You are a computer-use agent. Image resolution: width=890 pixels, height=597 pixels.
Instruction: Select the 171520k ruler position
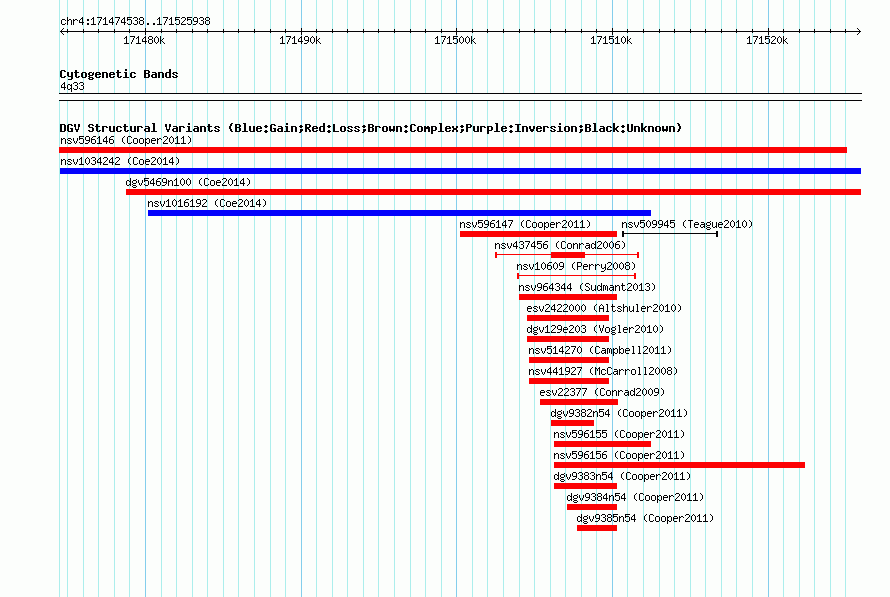pyautogui.click(x=767, y=41)
